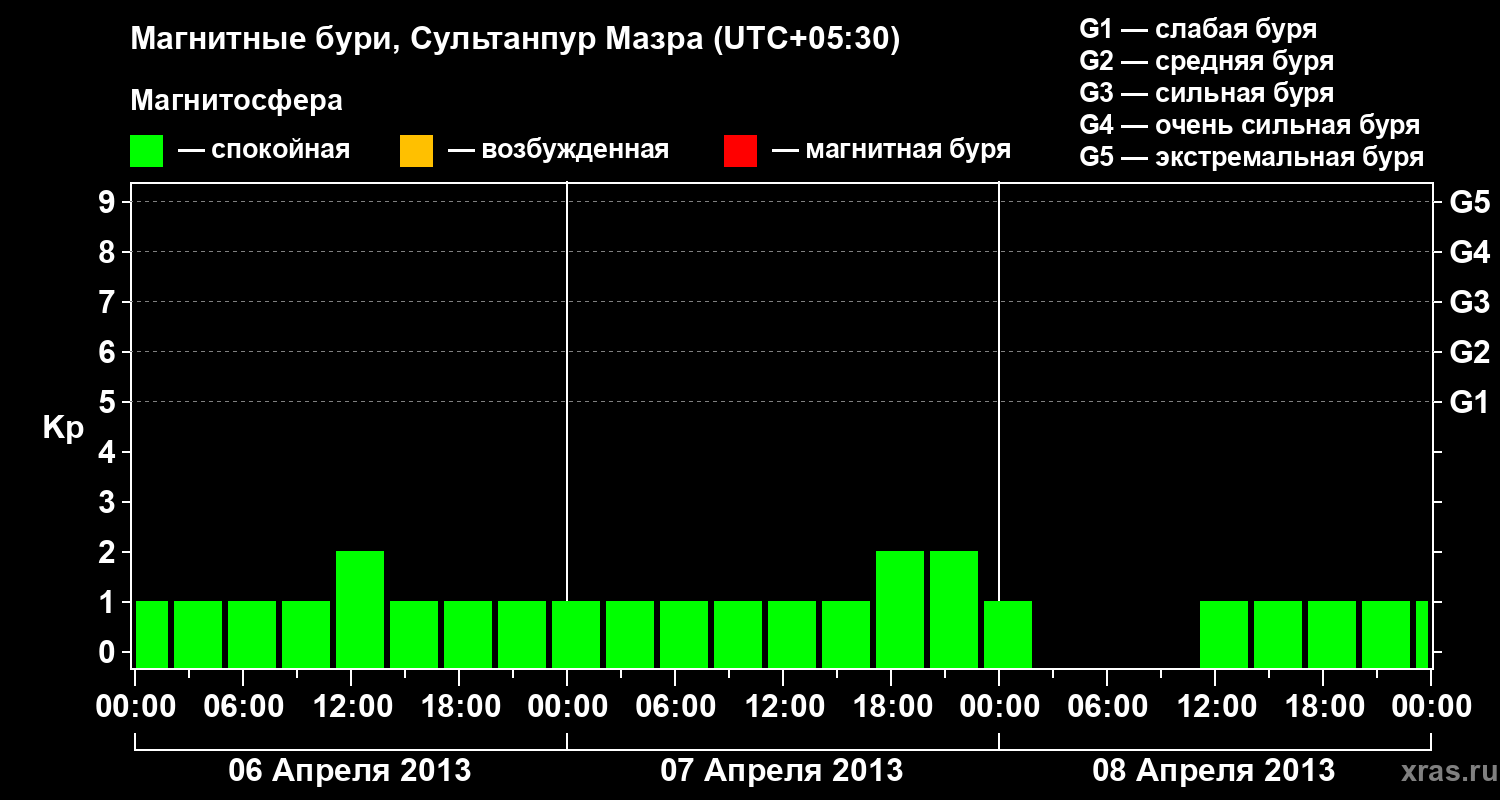Viewport: 1500px width, 800px height.
Task: Select the 'G2 — средняя буря' legend line
Action: (1207, 61)
